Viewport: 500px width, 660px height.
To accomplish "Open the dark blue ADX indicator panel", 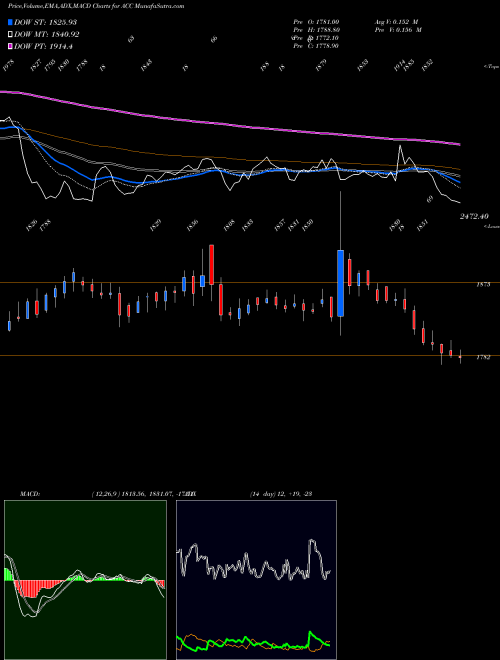I will [256, 580].
